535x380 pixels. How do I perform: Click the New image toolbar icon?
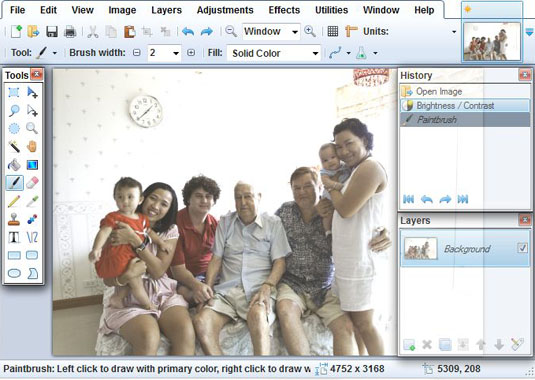tap(16, 31)
